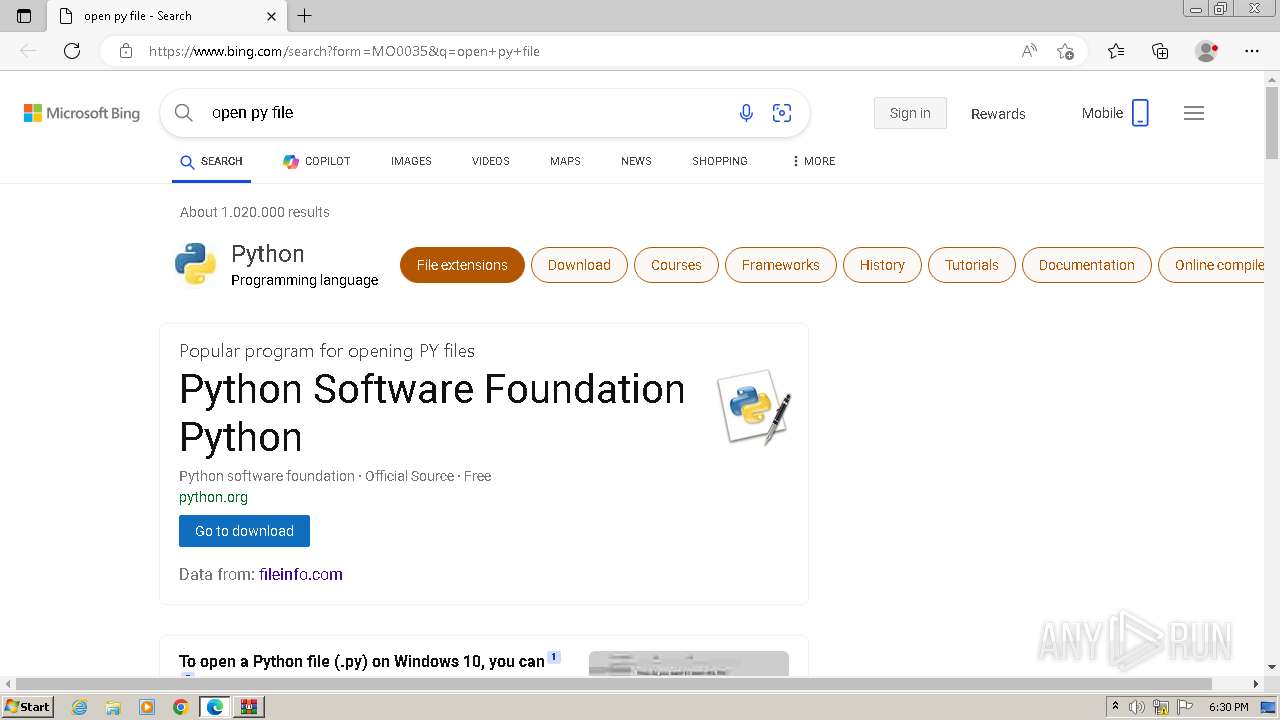
Task: Open the Rewards link
Action: click(998, 114)
